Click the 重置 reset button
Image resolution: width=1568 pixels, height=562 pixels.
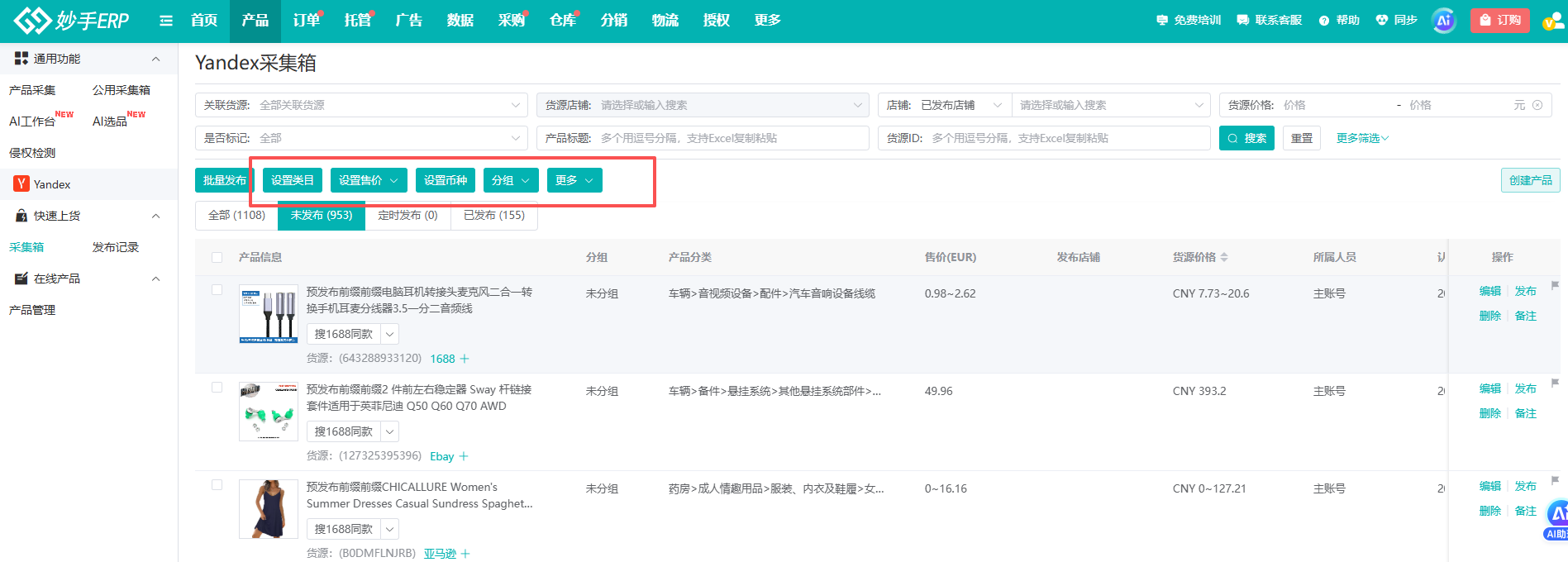tap(1302, 138)
